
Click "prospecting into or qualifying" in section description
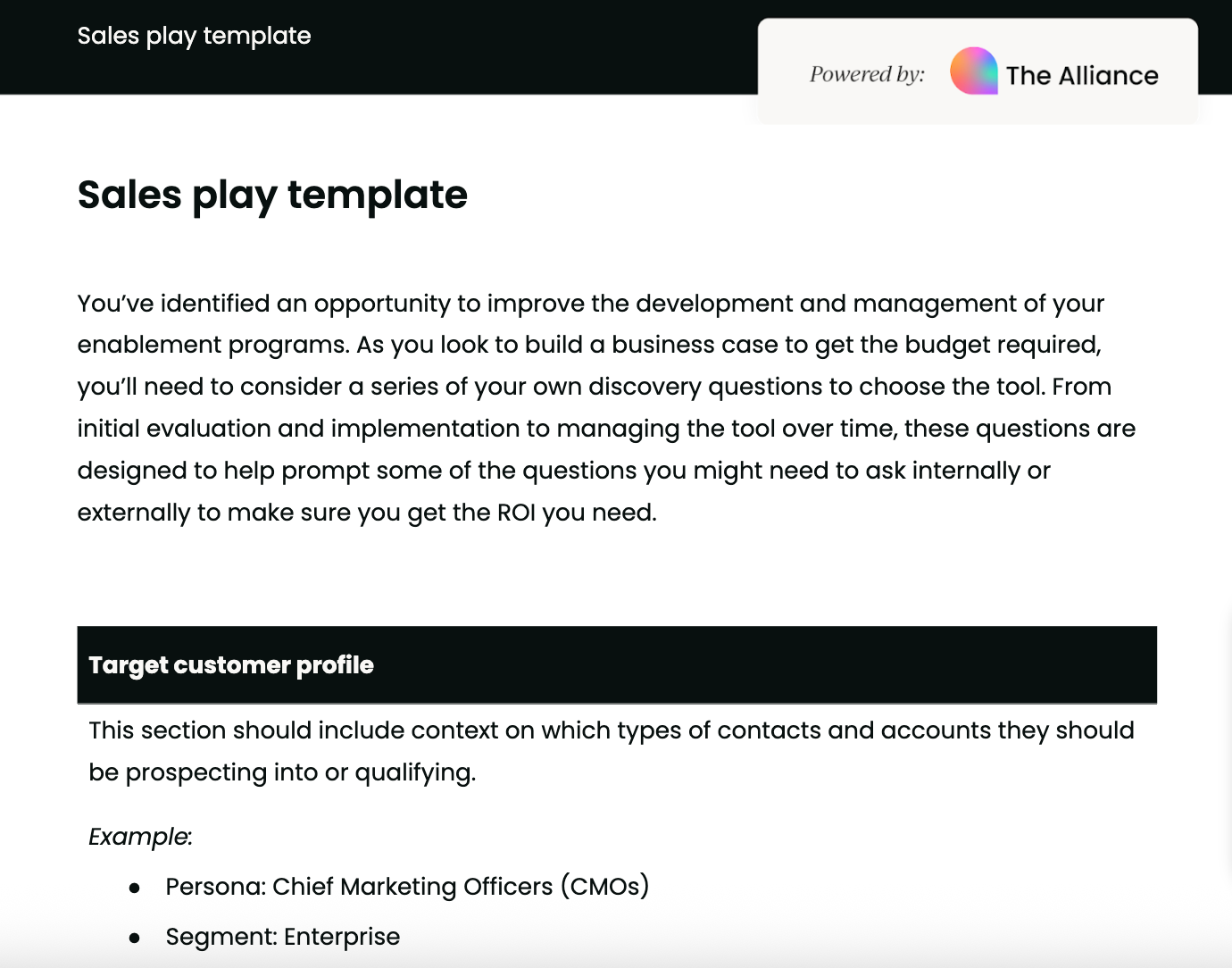click(x=300, y=772)
